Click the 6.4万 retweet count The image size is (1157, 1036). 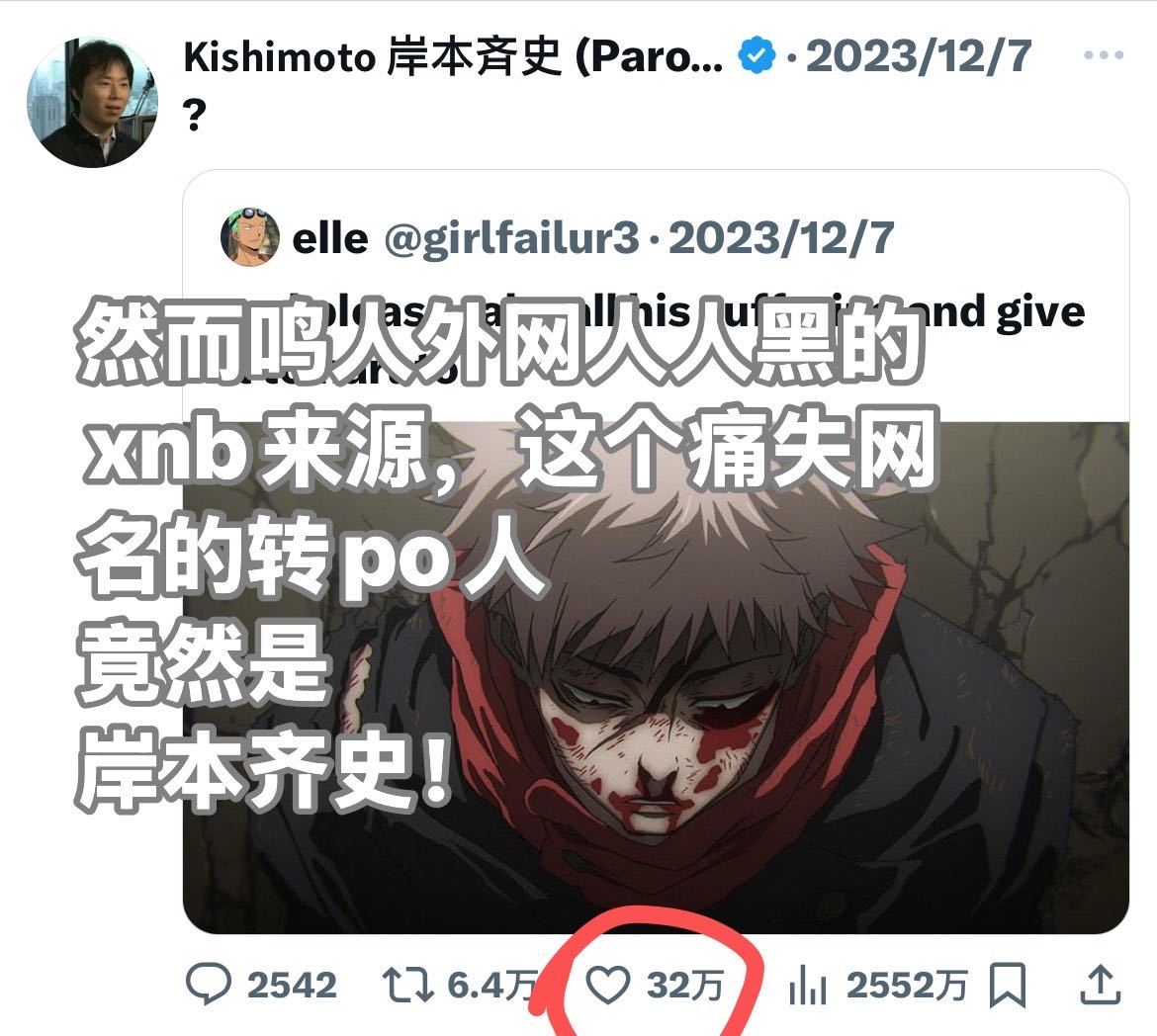(492, 985)
